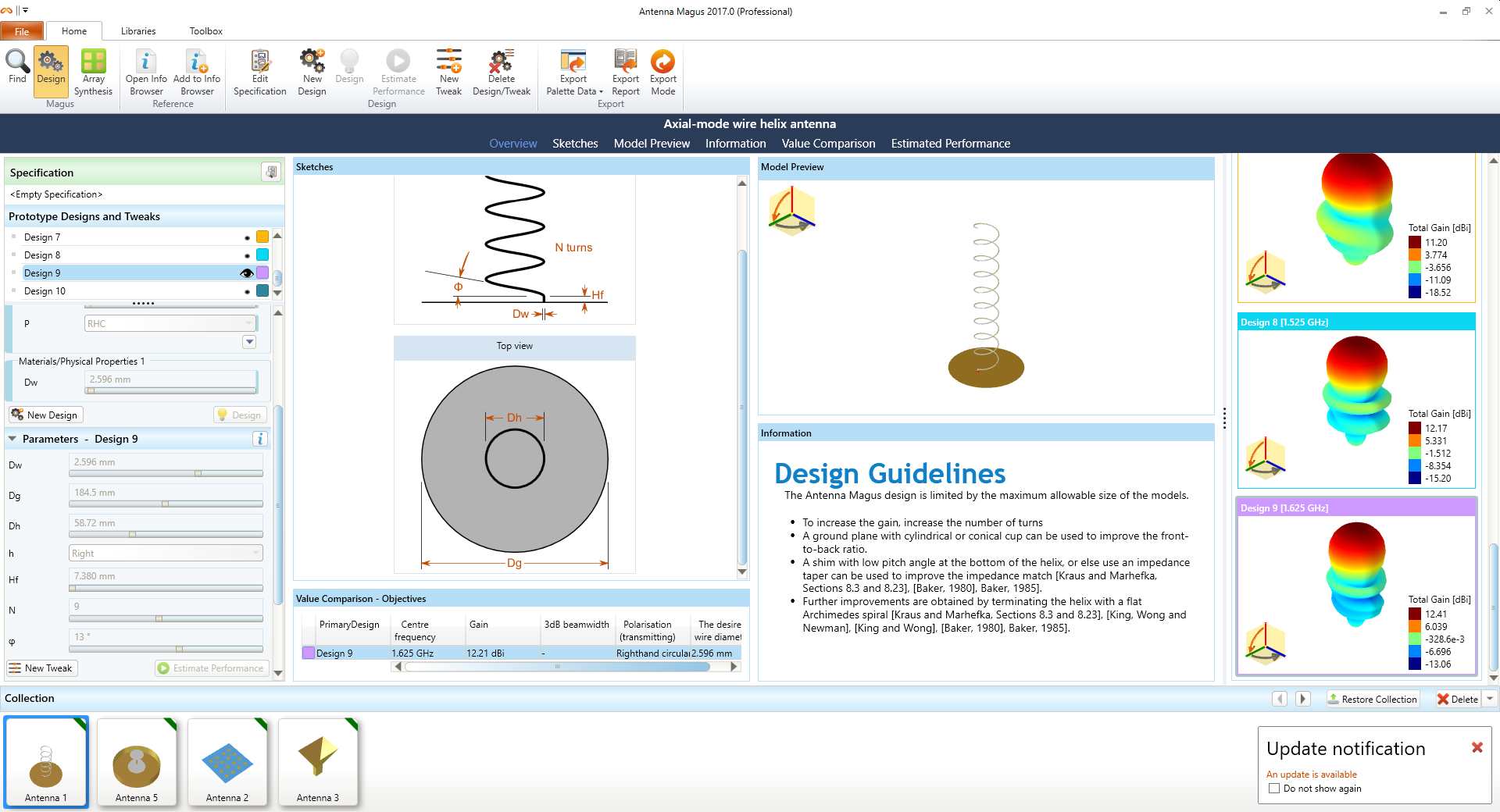Open the File menu
The height and width of the screenshot is (812, 1500).
pyautogui.click(x=22, y=31)
